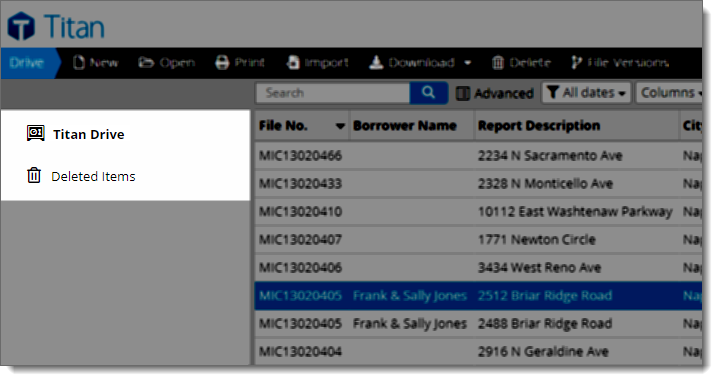Screen dimensions: 718x381
Task: Select file MIC13020406
Action: click(300, 267)
